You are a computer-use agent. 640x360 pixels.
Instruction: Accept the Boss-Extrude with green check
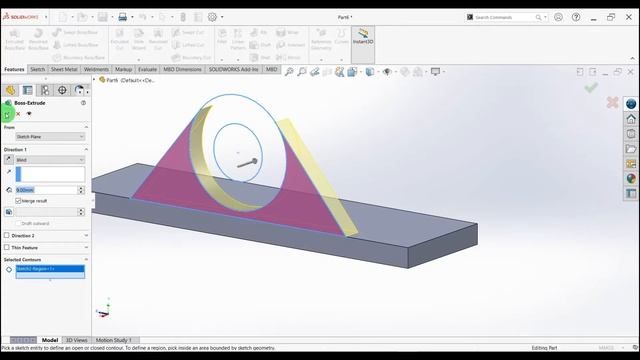pyautogui.click(x=7, y=114)
